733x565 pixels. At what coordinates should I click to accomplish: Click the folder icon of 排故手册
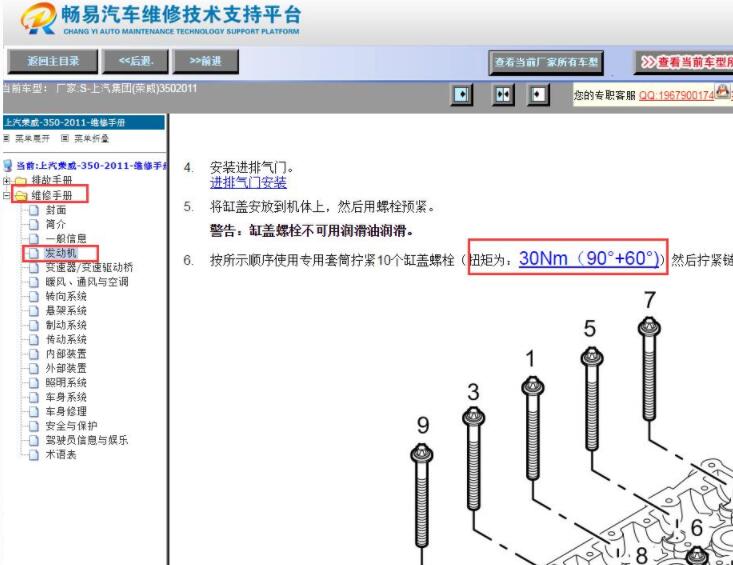[x=20, y=181]
